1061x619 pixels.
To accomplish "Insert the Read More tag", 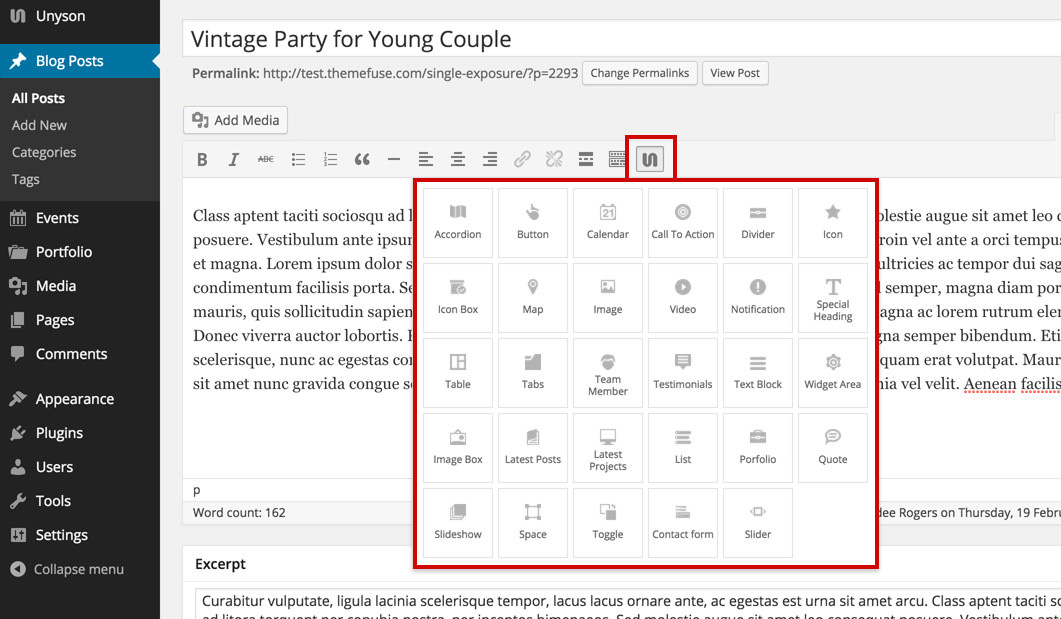I will point(586,160).
